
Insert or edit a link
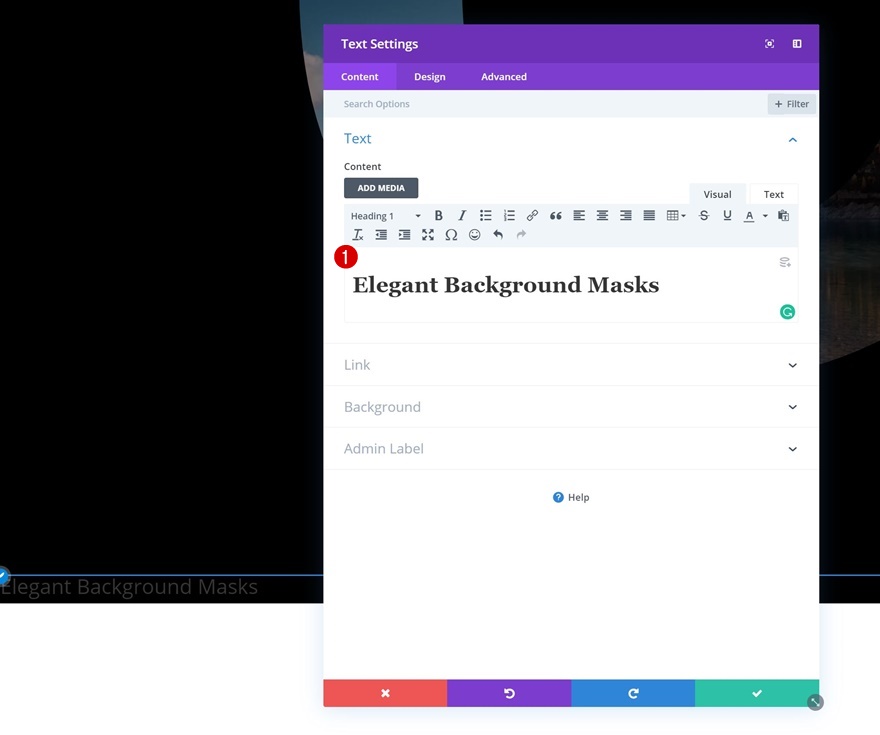(x=532, y=215)
